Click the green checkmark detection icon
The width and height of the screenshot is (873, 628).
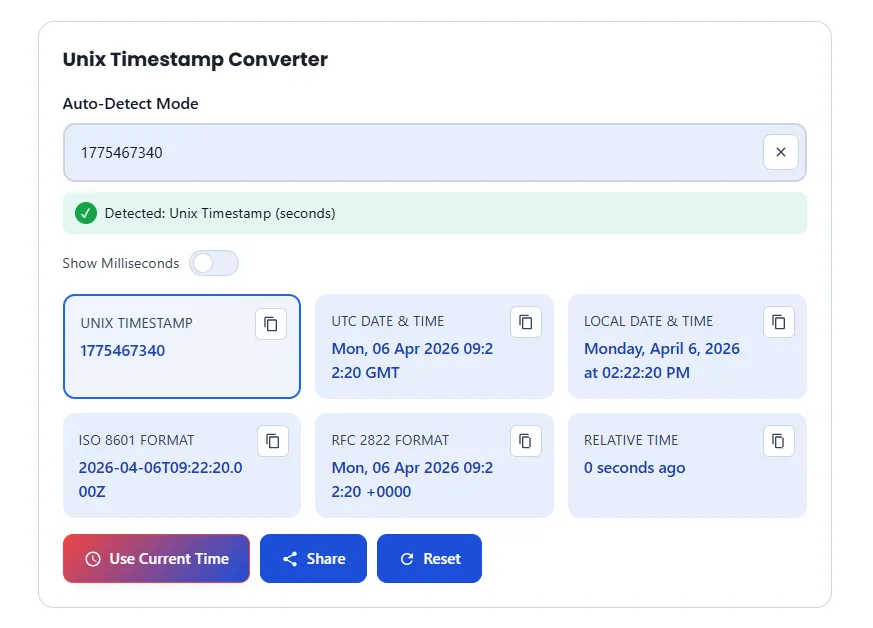point(86,213)
